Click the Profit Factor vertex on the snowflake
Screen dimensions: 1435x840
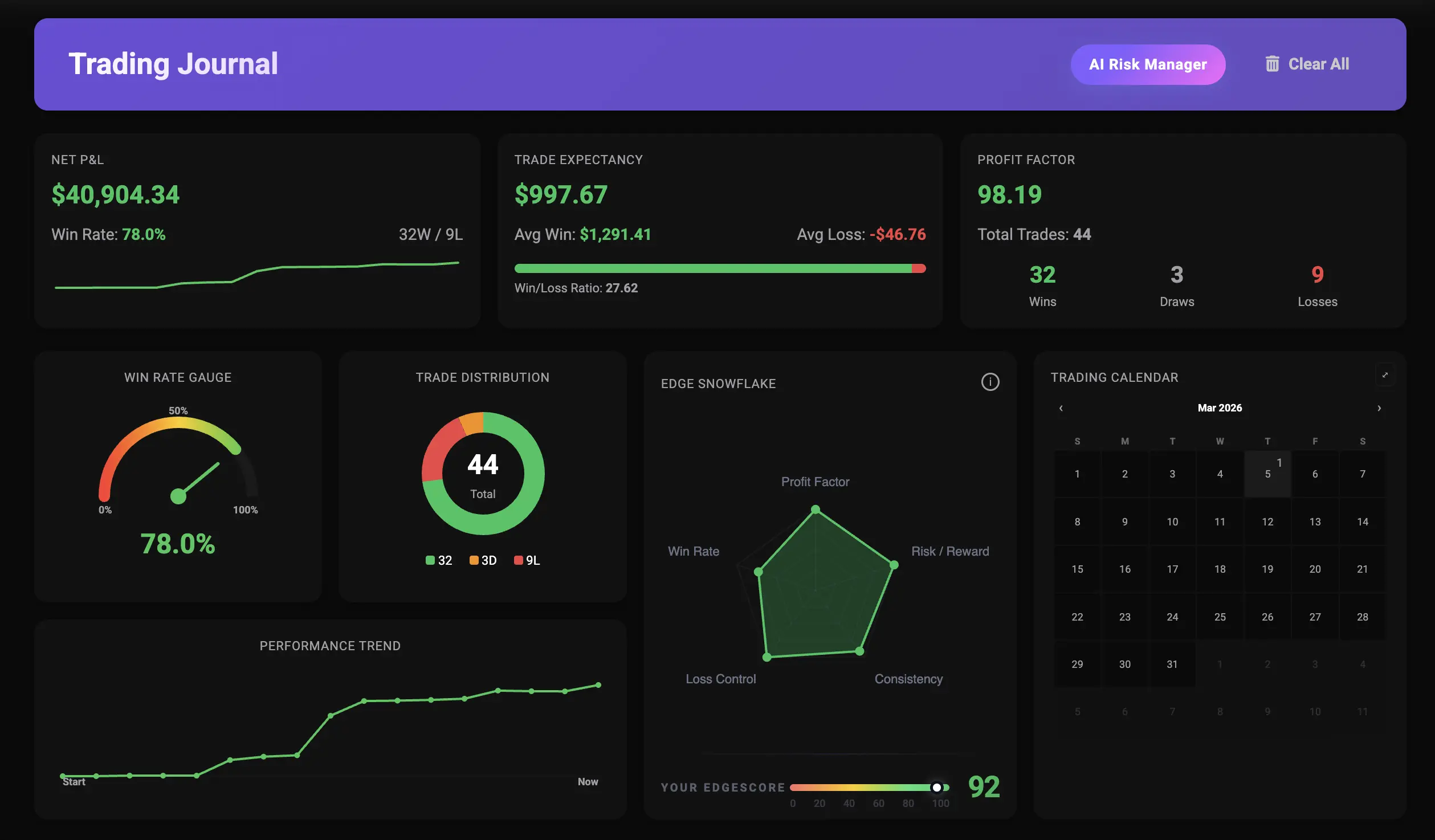pyautogui.click(x=815, y=509)
